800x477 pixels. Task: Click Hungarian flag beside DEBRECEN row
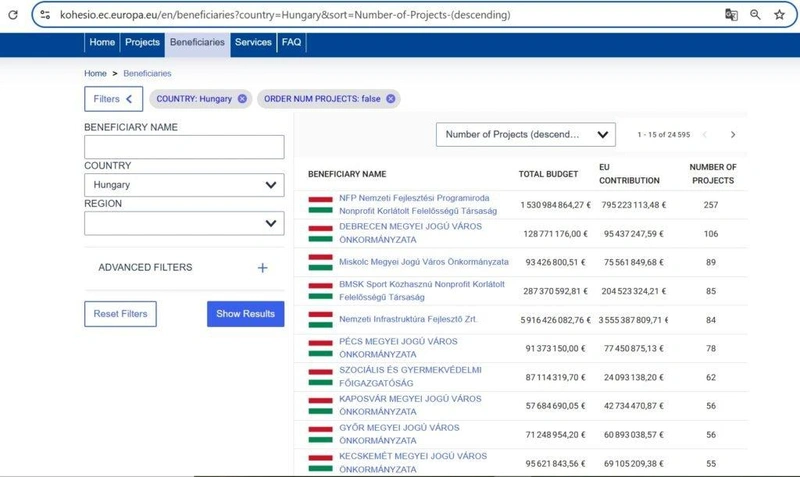(320, 233)
